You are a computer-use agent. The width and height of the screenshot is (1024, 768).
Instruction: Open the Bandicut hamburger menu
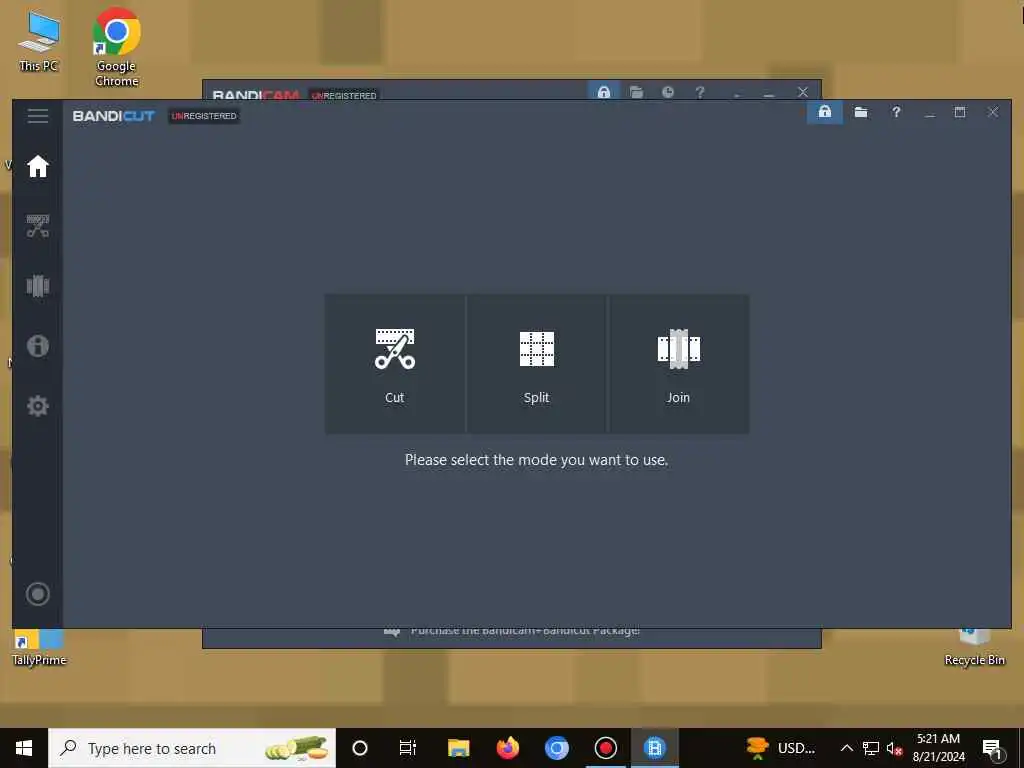[x=38, y=116]
